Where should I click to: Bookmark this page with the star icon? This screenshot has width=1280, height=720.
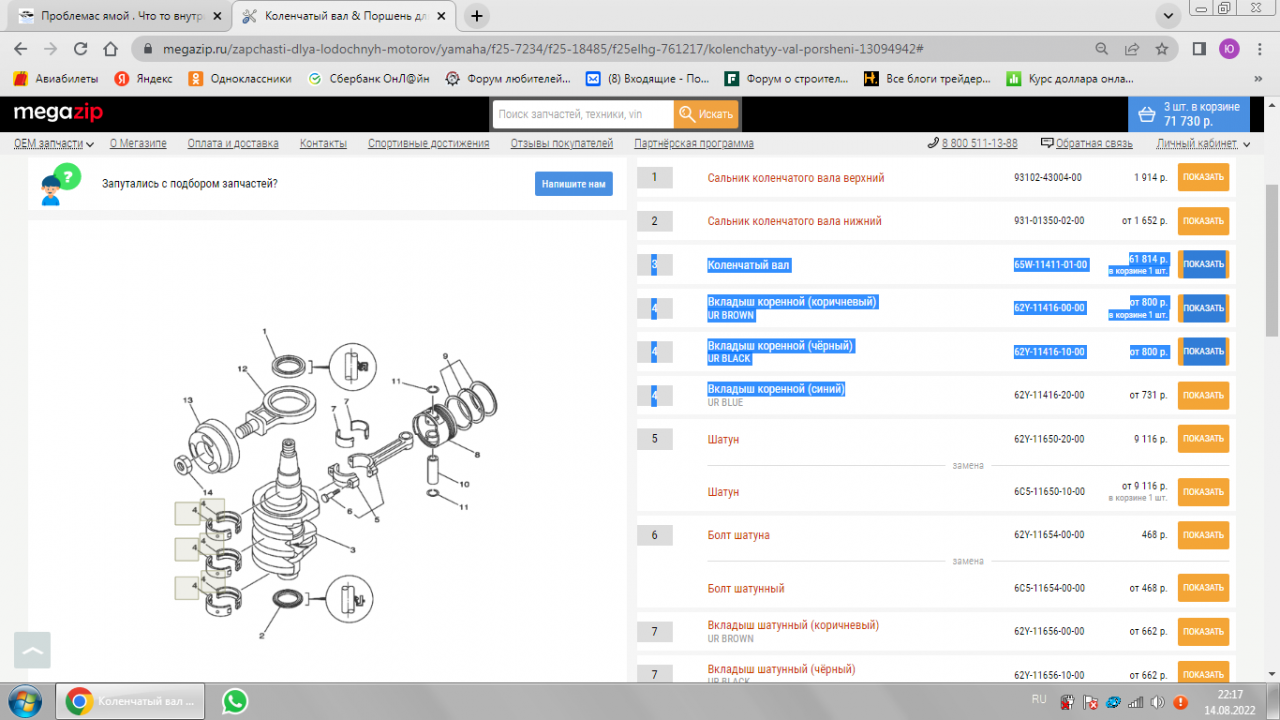(1161, 48)
